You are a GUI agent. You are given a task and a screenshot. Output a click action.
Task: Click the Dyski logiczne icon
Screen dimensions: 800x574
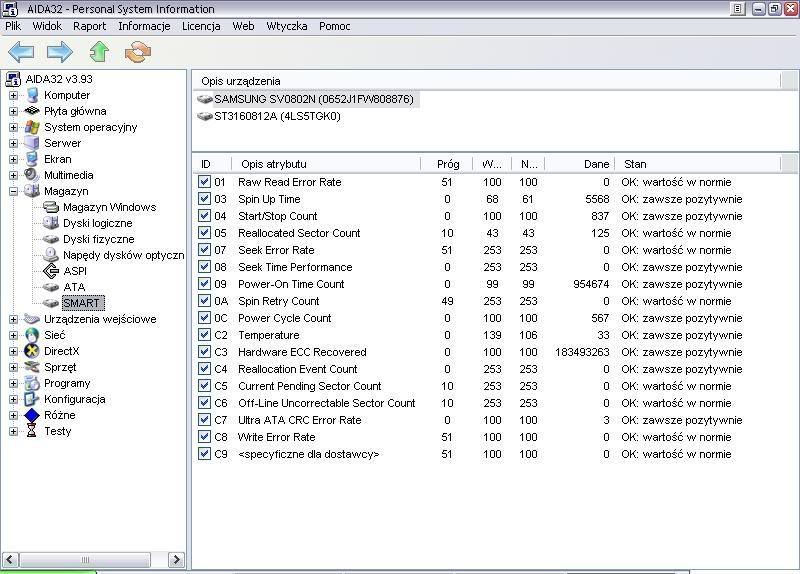click(51, 223)
